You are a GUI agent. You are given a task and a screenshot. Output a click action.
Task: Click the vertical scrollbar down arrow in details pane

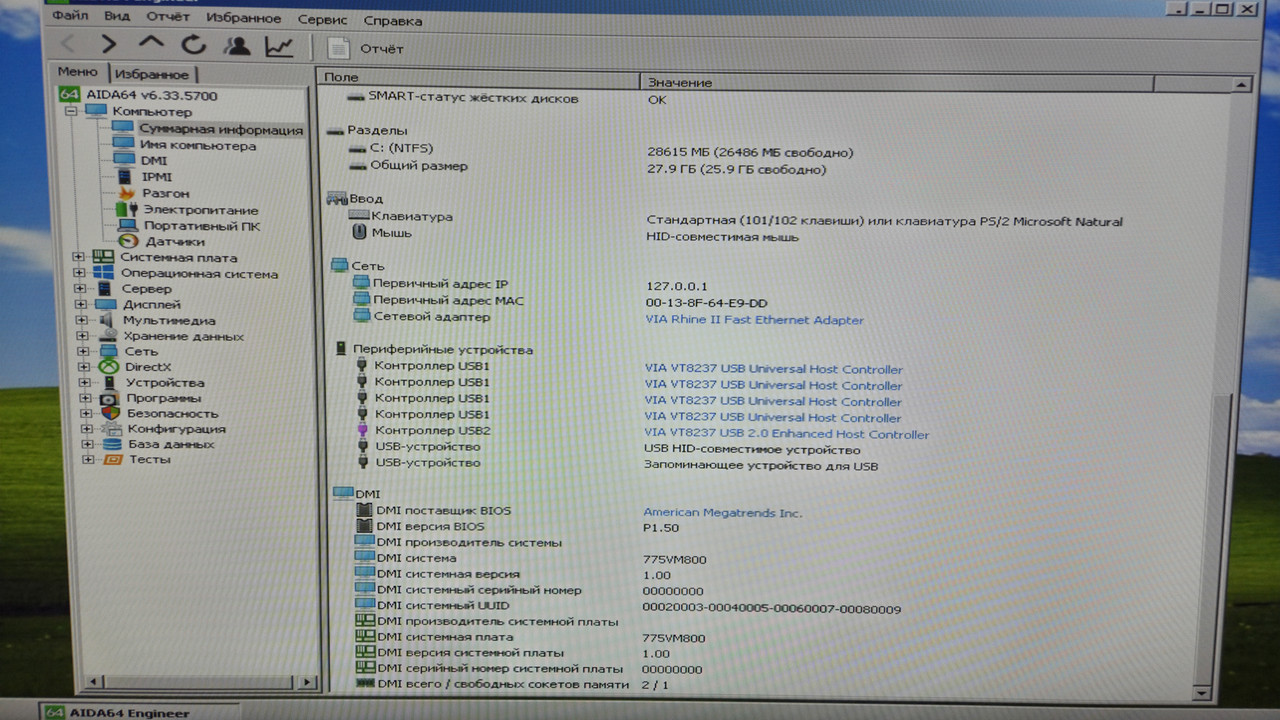[1201, 692]
